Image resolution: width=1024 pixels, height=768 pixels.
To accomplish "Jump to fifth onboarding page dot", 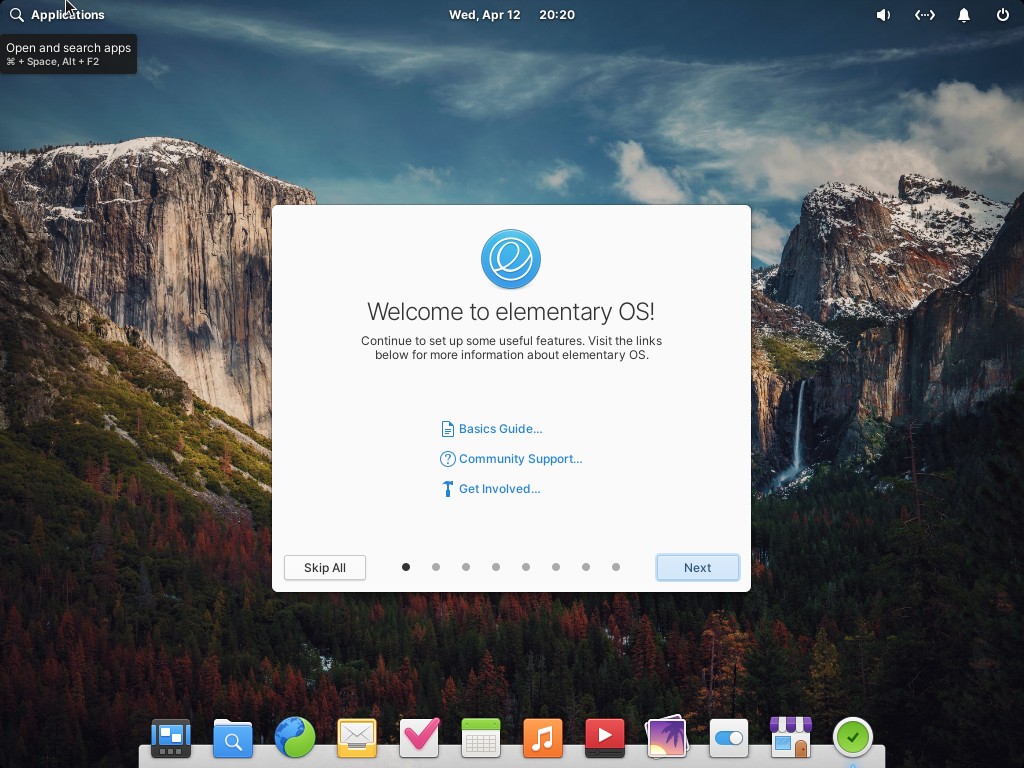I will [526, 567].
